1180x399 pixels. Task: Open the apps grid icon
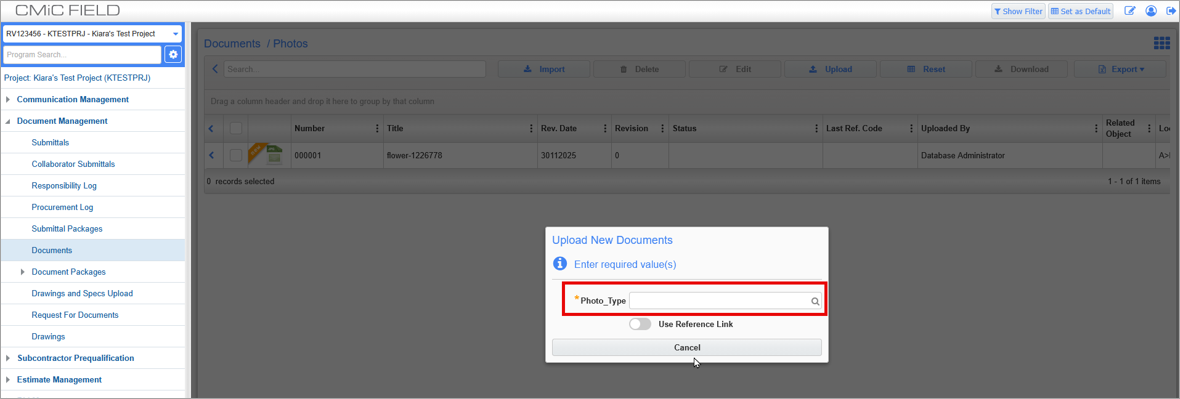tap(1161, 44)
